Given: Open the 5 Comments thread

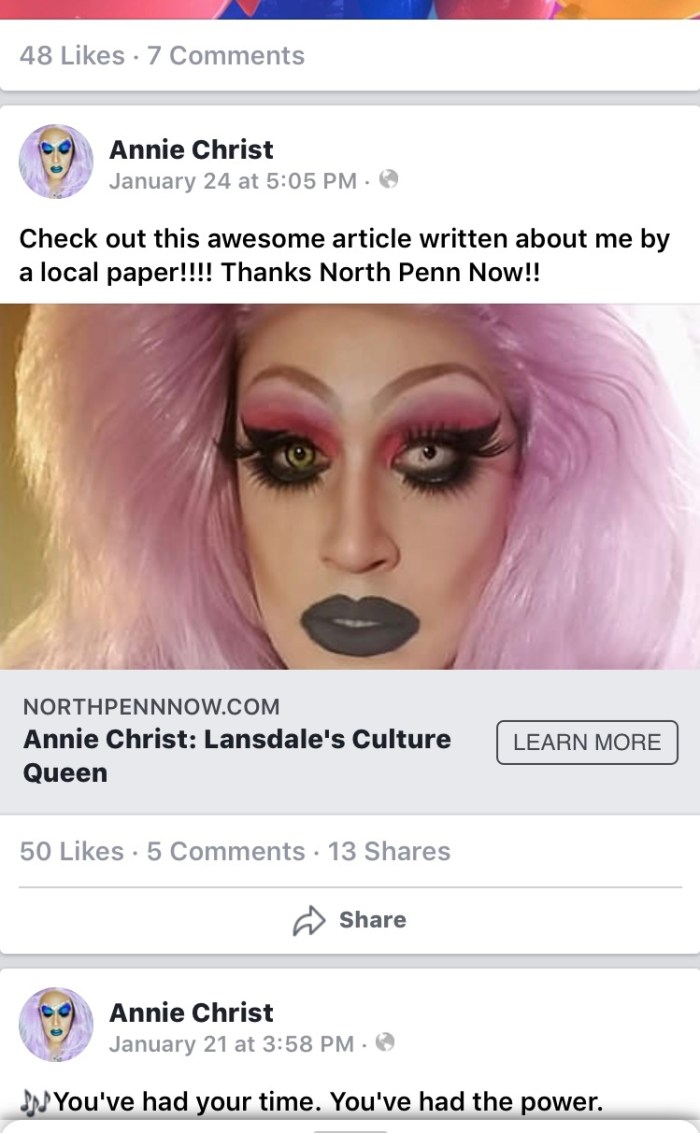Looking at the screenshot, I should pos(226,851).
